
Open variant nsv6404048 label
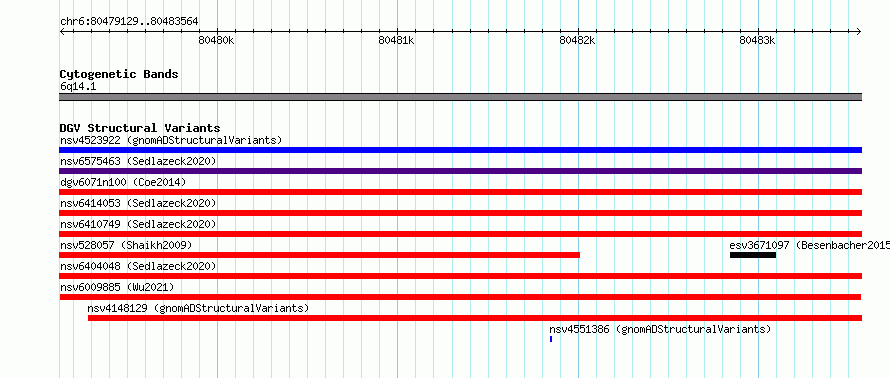pyautogui.click(x=138, y=266)
